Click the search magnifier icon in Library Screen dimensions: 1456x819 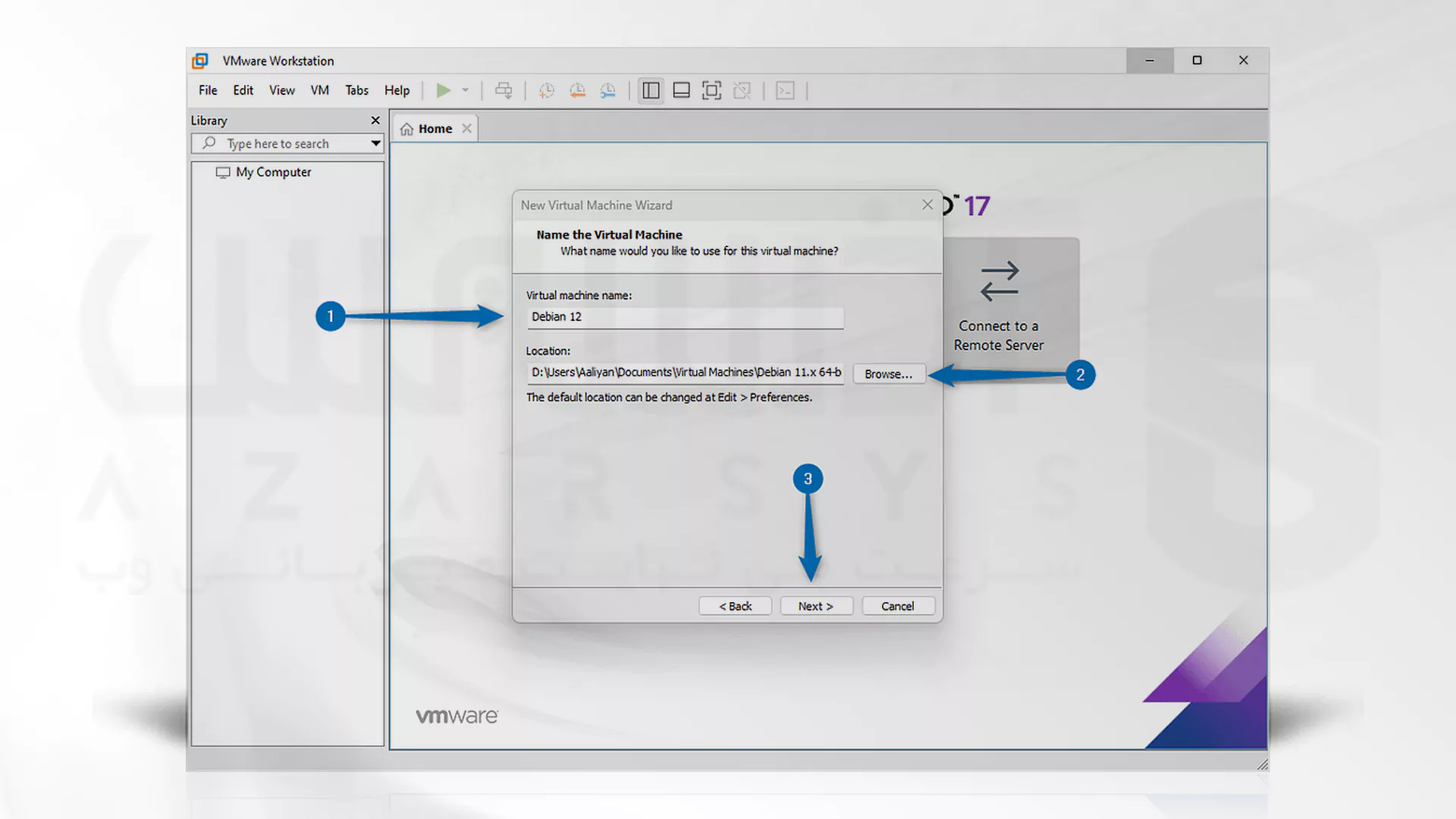(x=209, y=143)
